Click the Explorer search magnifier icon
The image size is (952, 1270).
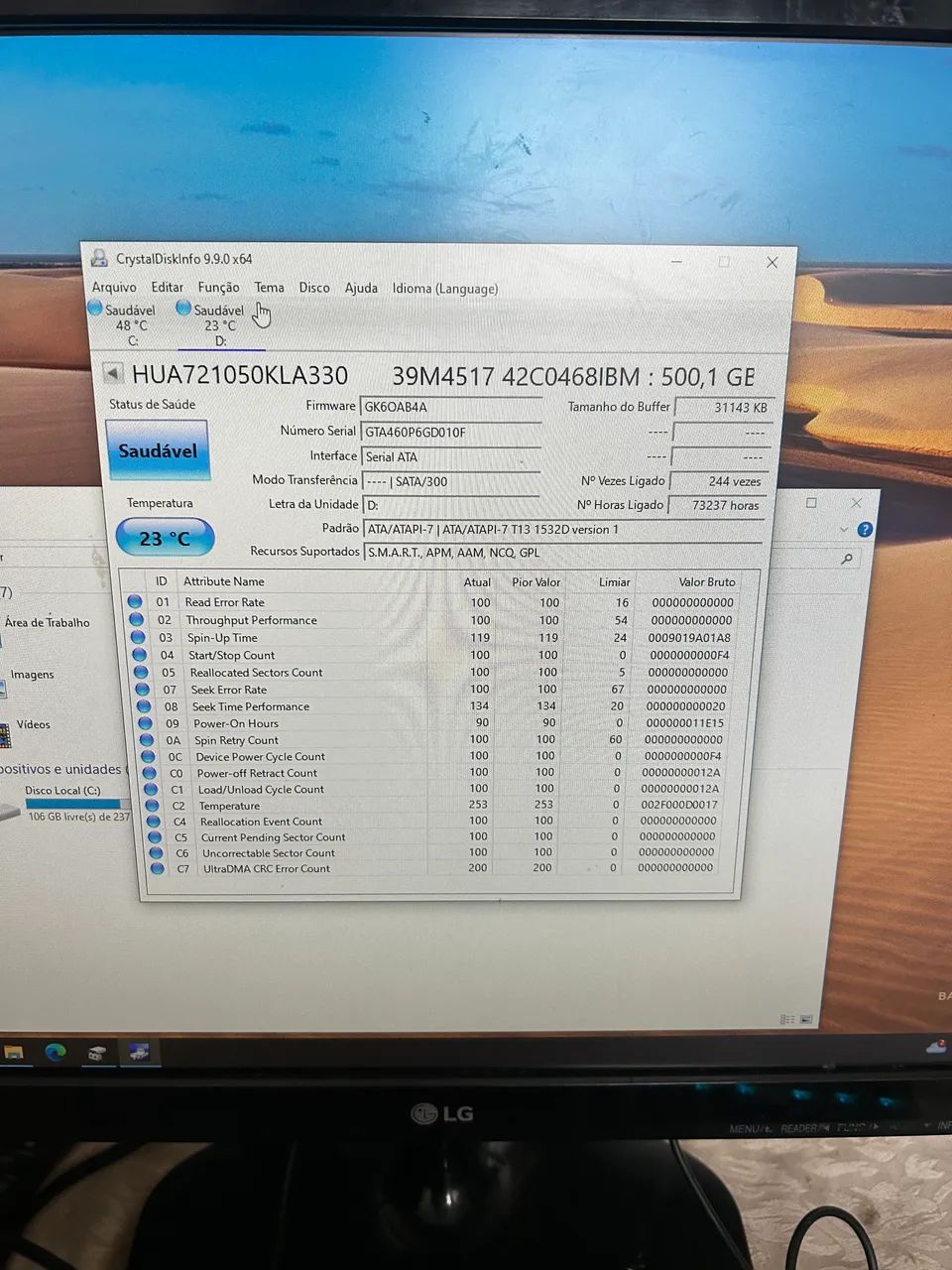tap(847, 559)
